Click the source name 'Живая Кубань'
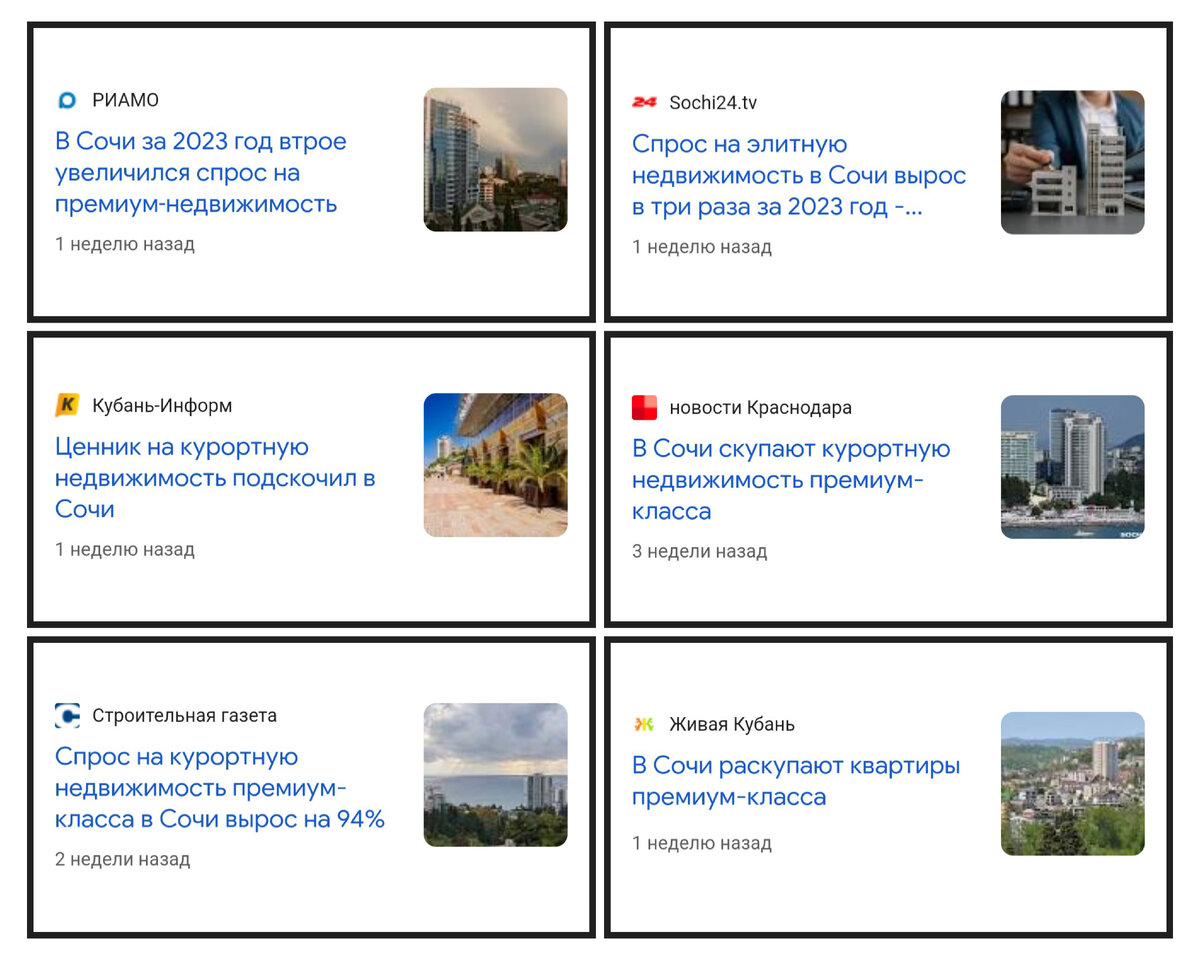Screen dimensions: 1200x960 click(x=732, y=724)
